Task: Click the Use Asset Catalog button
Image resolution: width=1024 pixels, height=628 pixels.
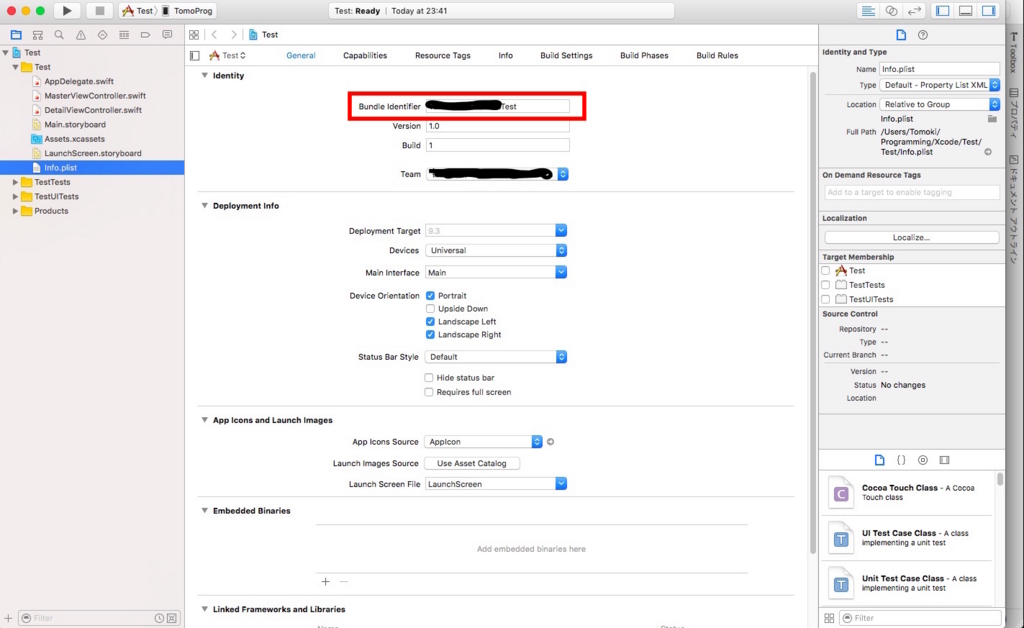Action: (472, 463)
